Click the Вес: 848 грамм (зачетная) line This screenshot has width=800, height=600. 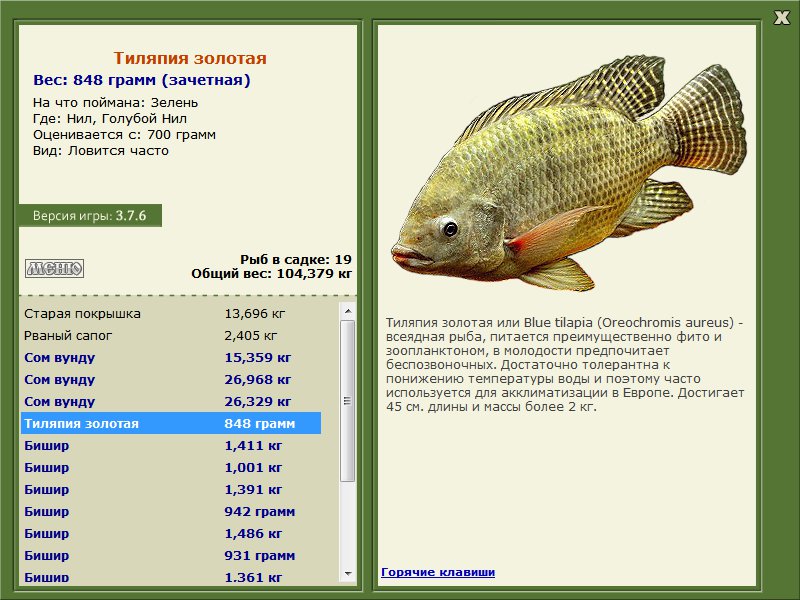pos(142,80)
